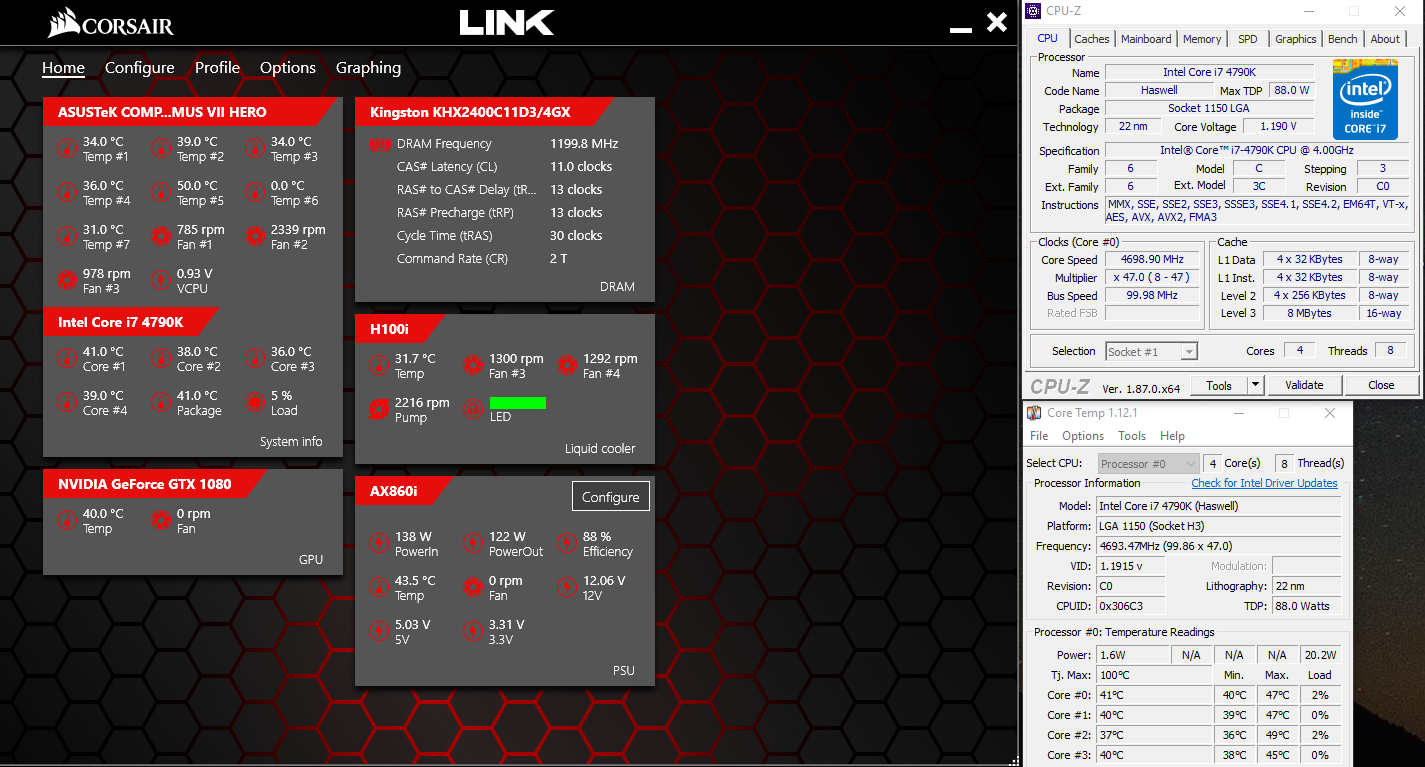Click the CPU Package temperature icon
The width and height of the screenshot is (1425, 767).
pyautogui.click(x=161, y=403)
